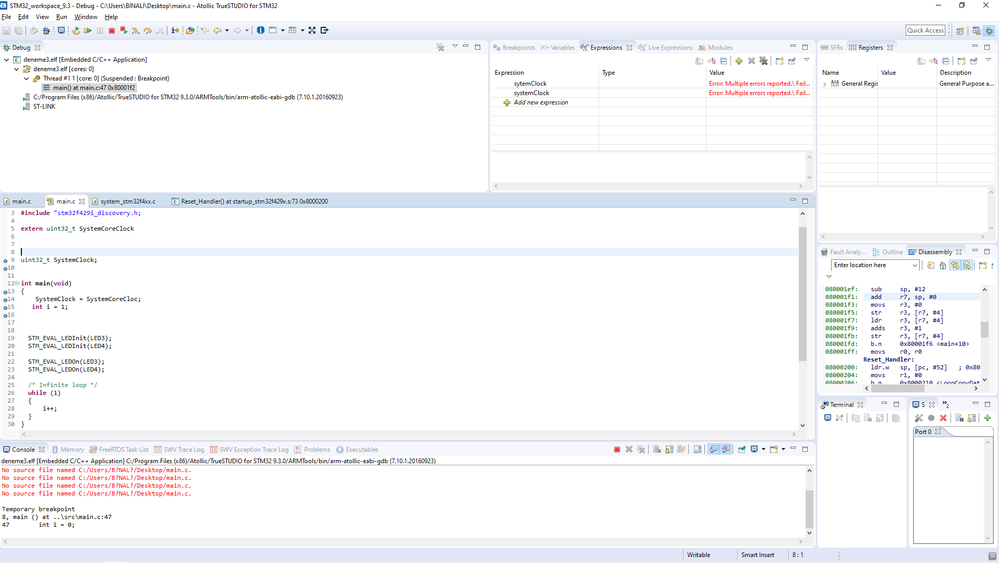Click Add new expression row
The image size is (999, 563).
coord(541,103)
